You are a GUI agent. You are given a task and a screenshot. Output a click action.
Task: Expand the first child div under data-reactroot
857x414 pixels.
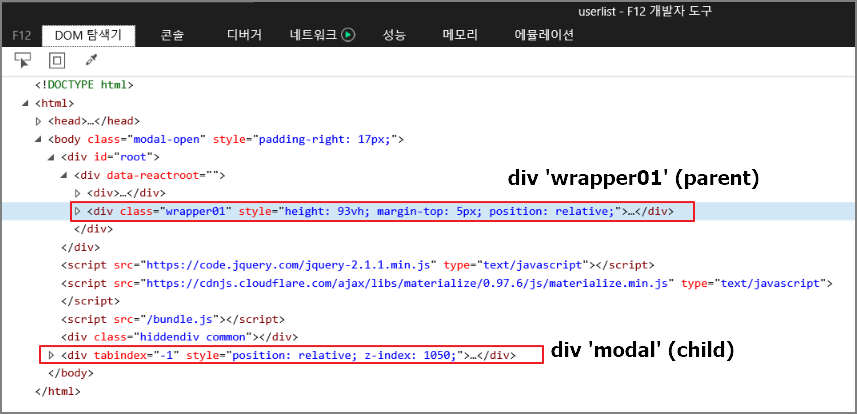pyautogui.click(x=77, y=193)
